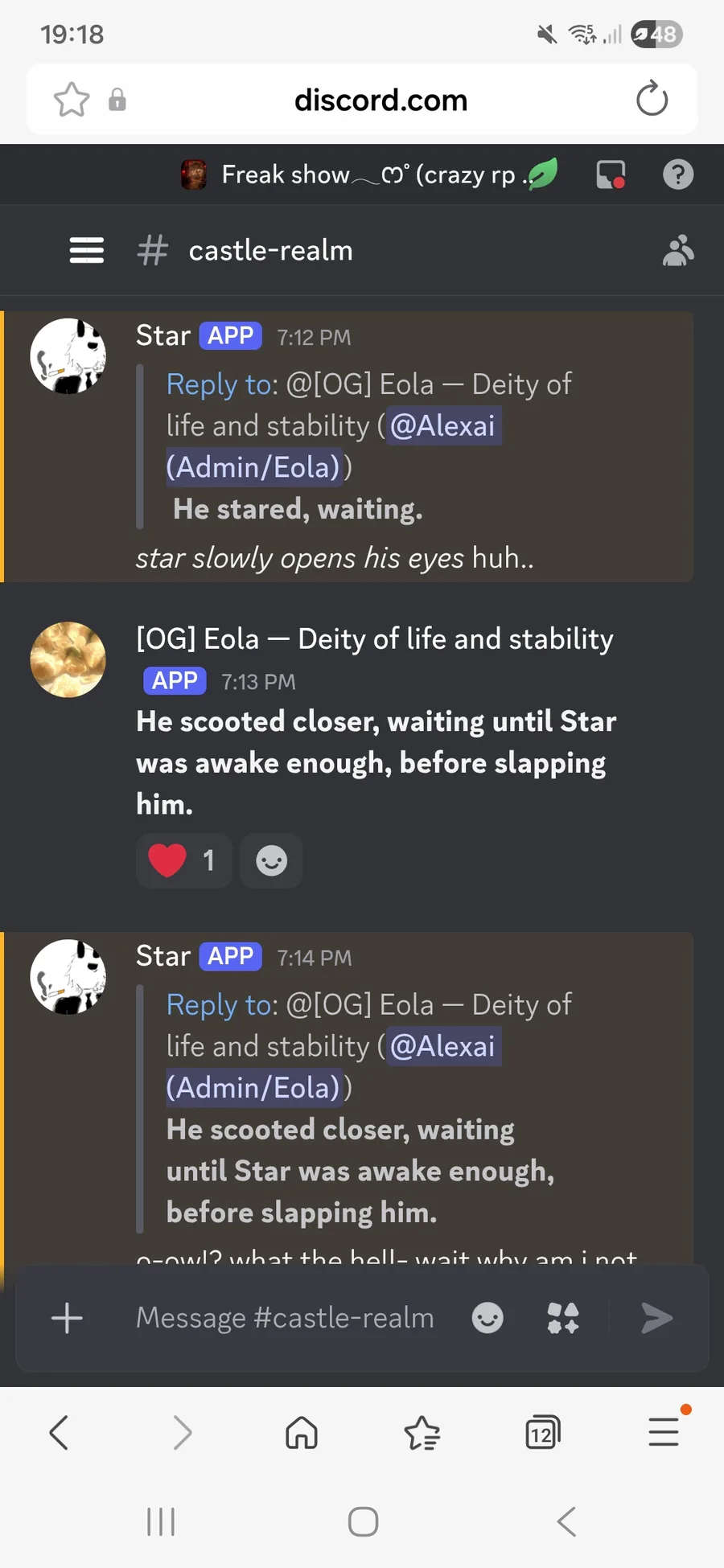Screen dimensions: 724x1568
Task: Open Star's avatar in the 7:12 PM message
Action: [68, 355]
